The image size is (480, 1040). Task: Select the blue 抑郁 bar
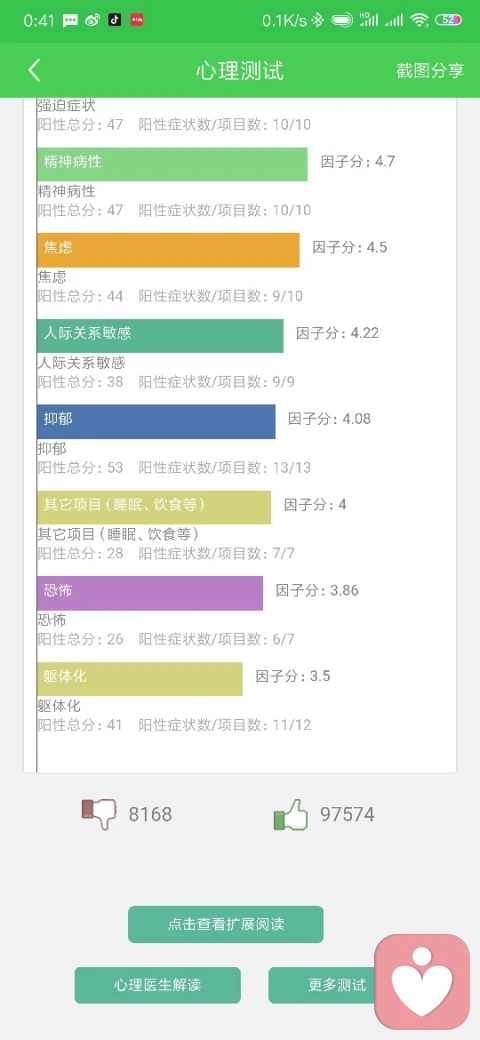156,421
